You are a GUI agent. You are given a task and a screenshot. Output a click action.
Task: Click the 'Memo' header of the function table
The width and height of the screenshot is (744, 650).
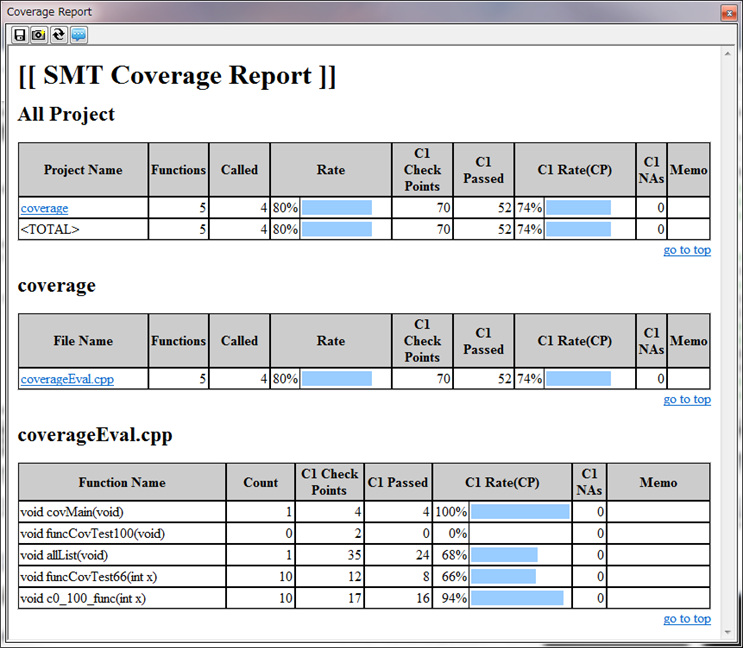tap(658, 483)
